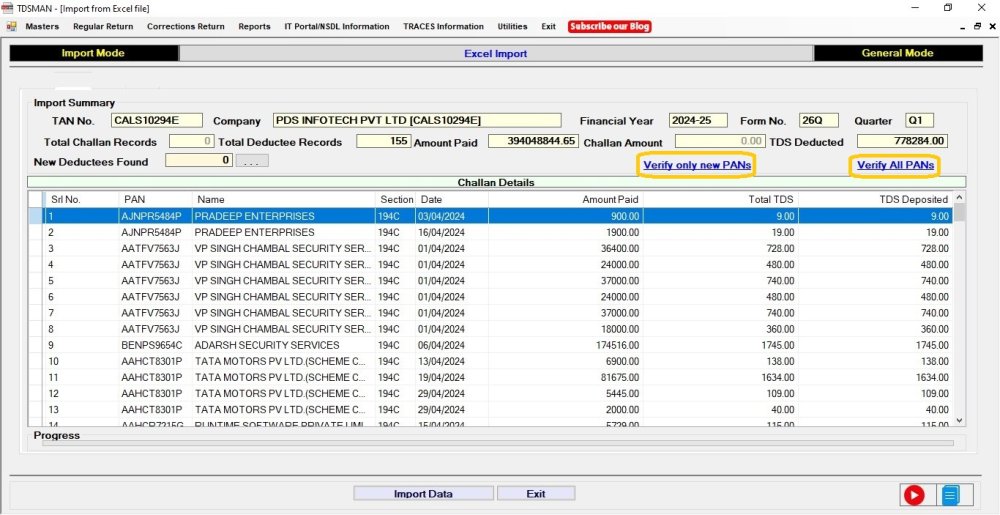Restore the inner child window
The image size is (1000, 515).
[x=977, y=26]
